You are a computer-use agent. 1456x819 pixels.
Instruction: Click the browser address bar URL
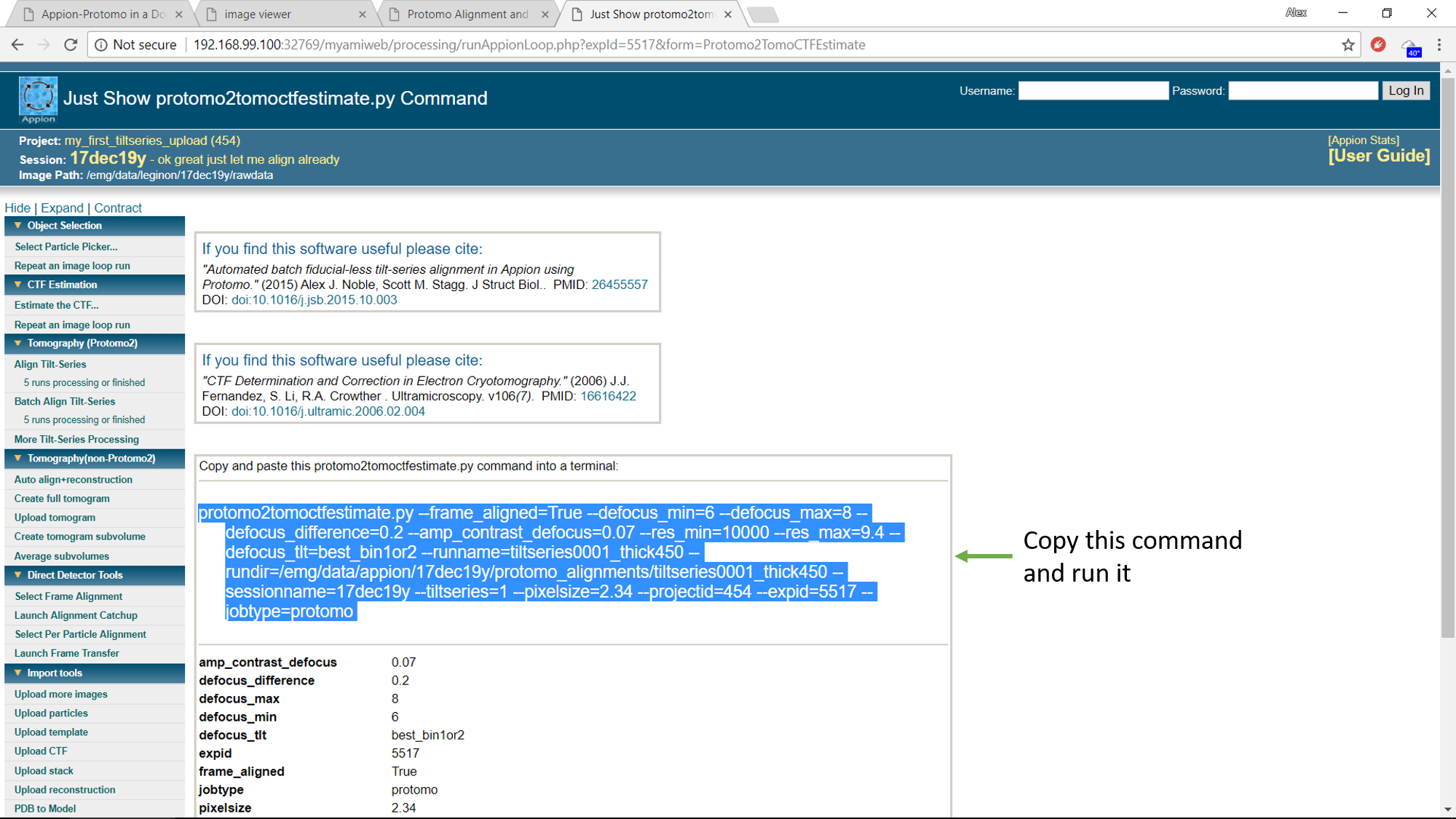click(x=529, y=44)
